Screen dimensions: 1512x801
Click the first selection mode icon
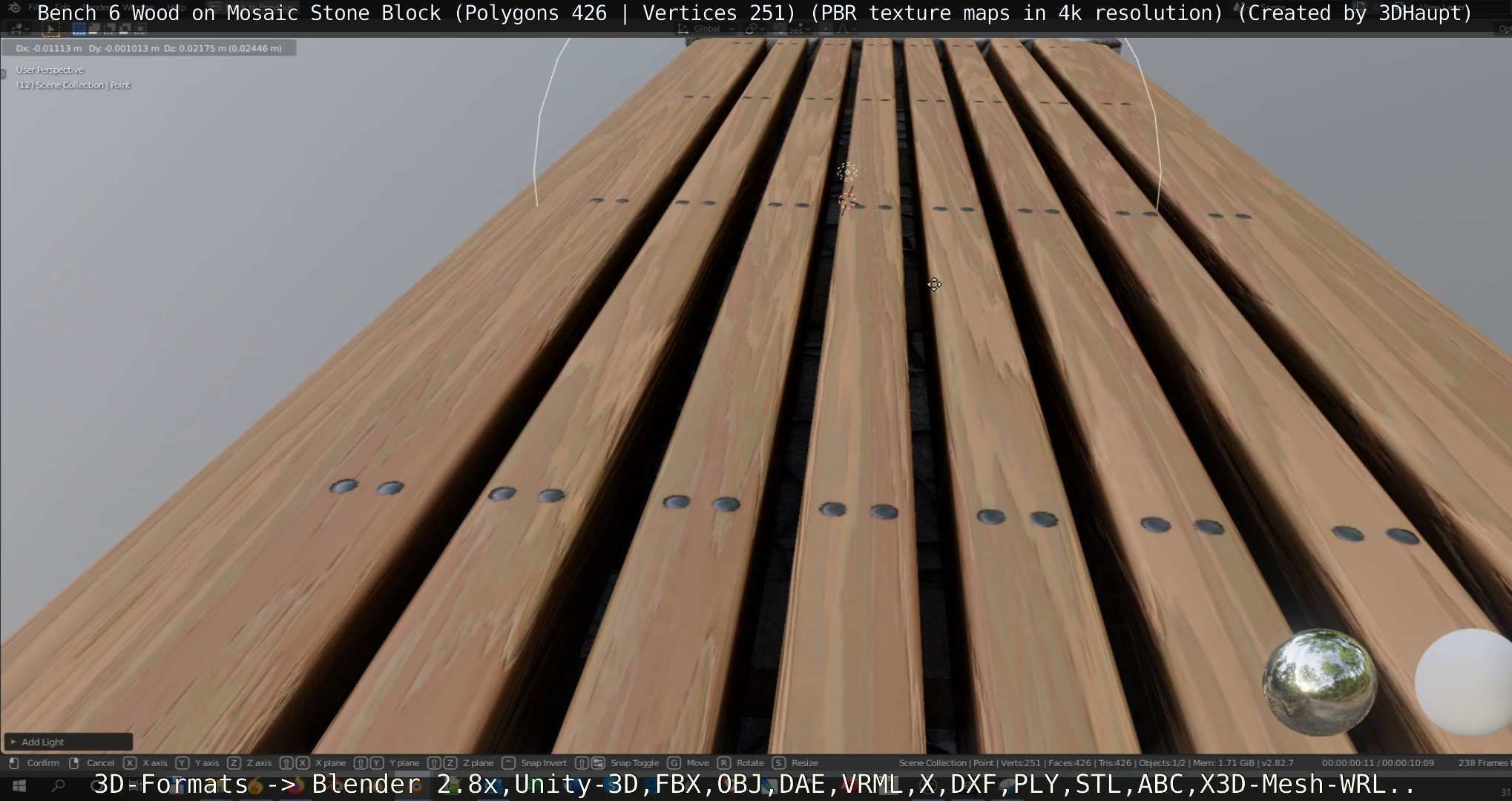tap(79, 30)
